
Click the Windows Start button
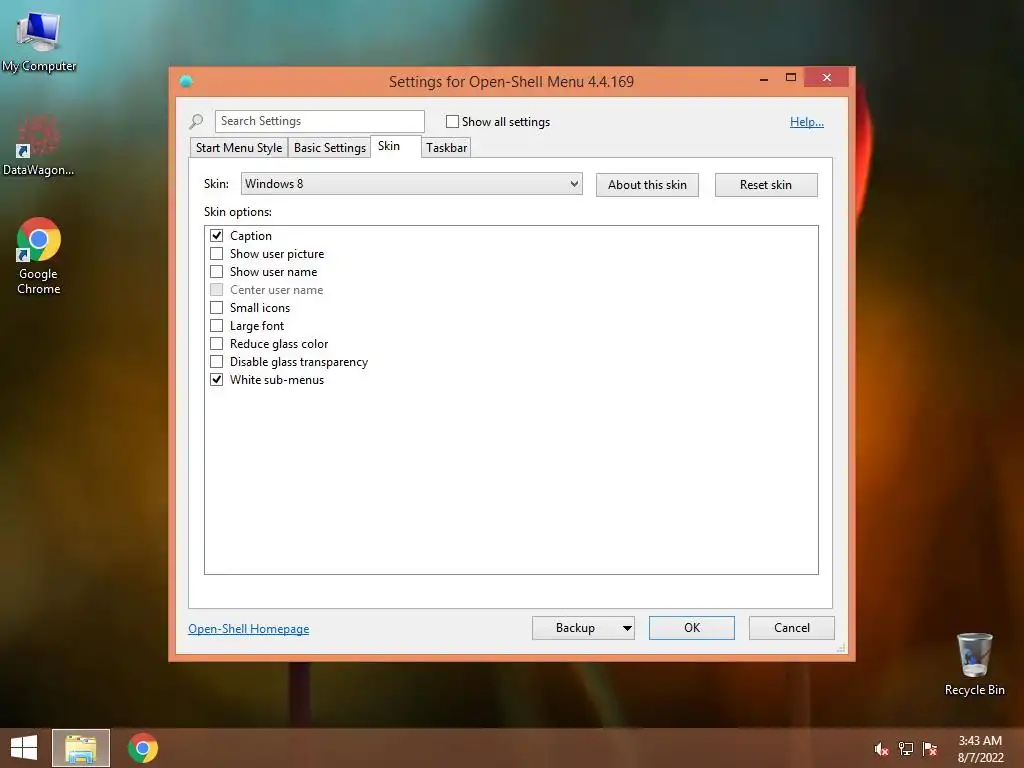24,748
